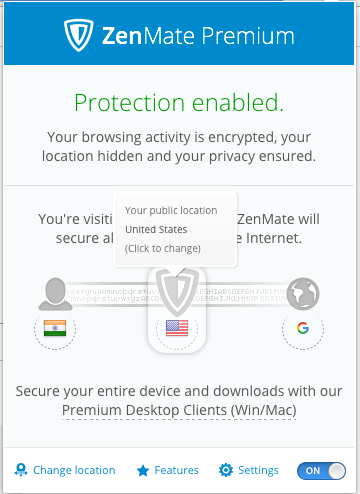Screen dimensions: 360x494
Task: Click the Features star icon
Action: click(x=143, y=470)
